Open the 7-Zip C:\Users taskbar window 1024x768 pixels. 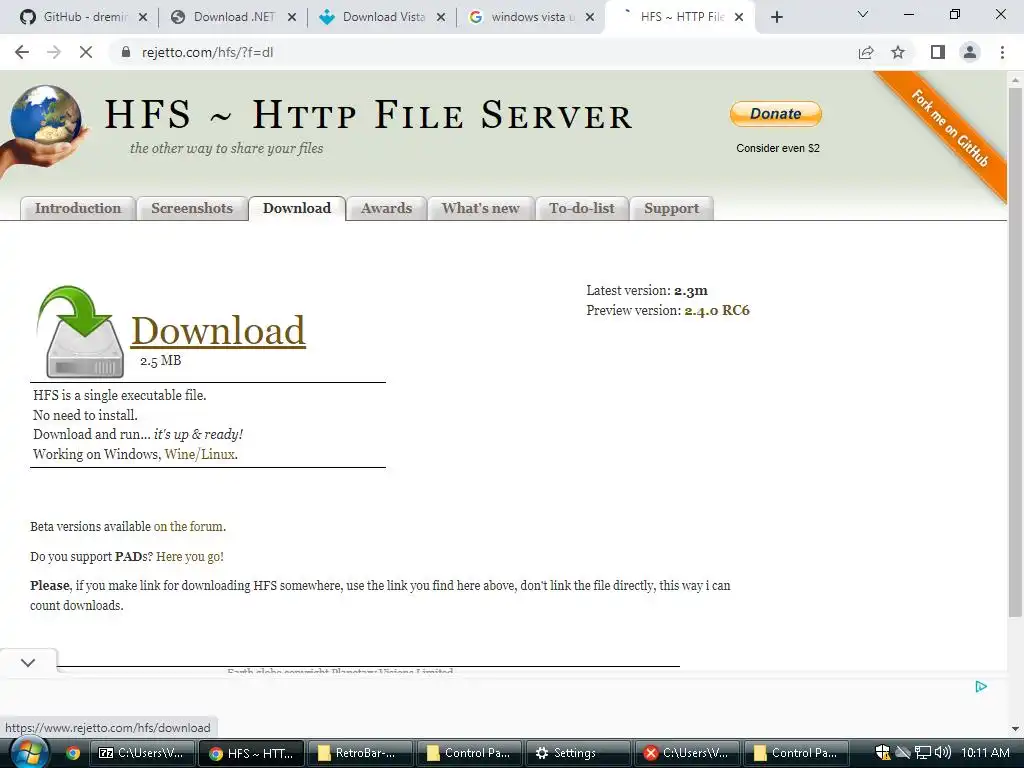(141, 753)
